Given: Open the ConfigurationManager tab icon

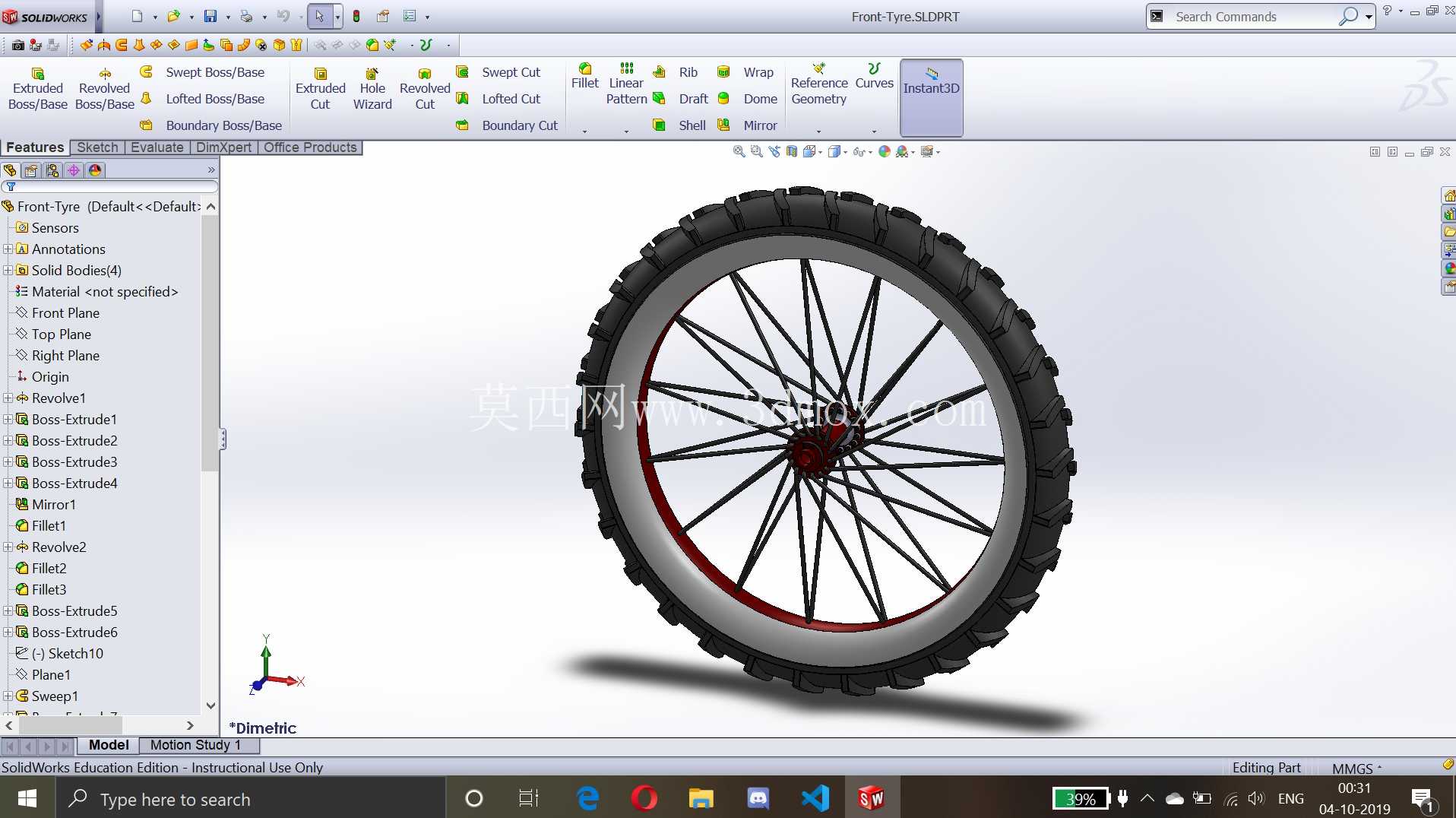Looking at the screenshot, I should click(x=52, y=170).
